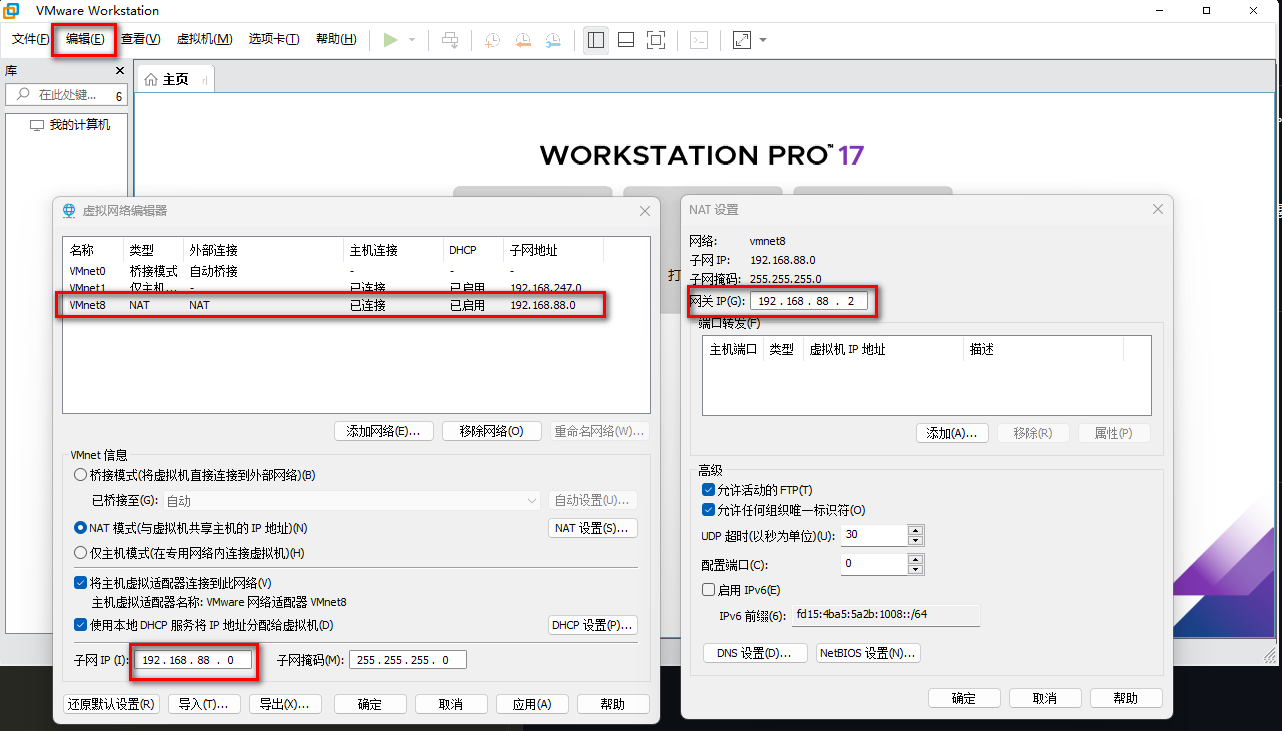
Task: Click the home icon on 主页 tab
Action: click(x=151, y=79)
